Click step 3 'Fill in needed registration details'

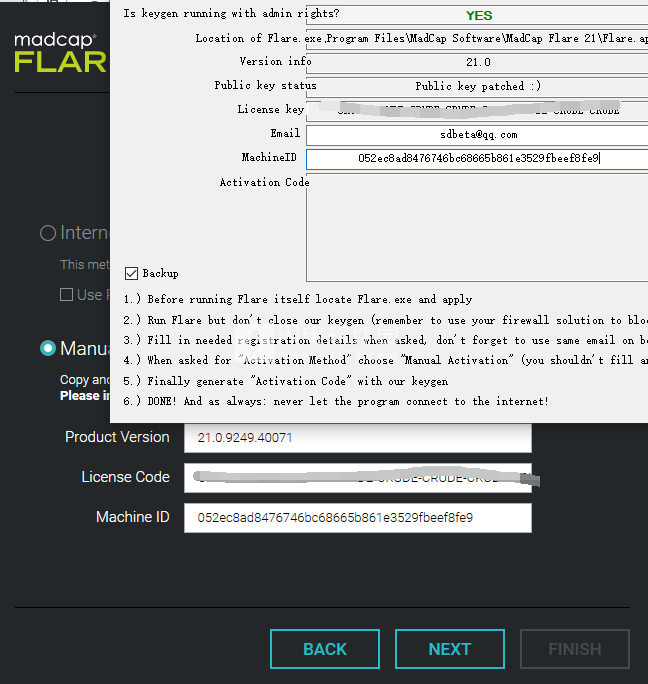tap(385, 340)
